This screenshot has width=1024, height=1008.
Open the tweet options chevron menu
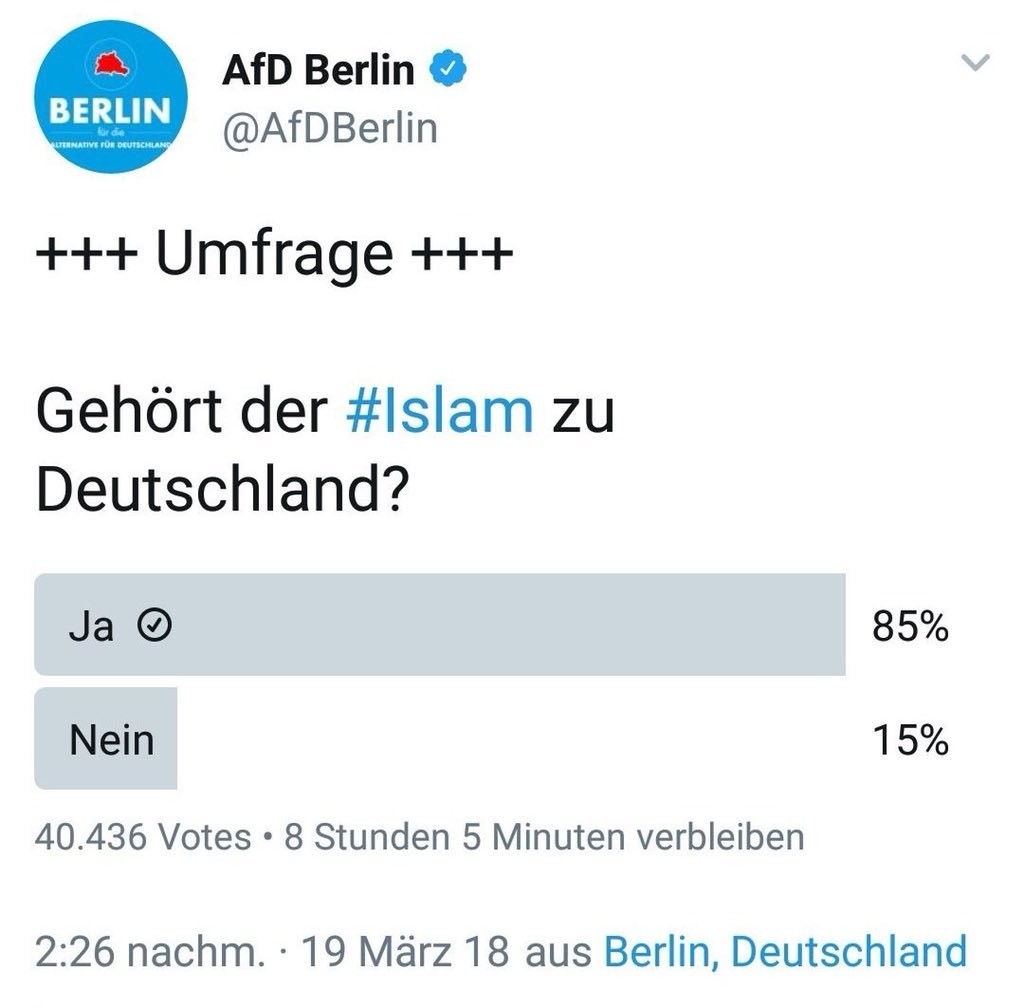pyautogui.click(x=974, y=64)
